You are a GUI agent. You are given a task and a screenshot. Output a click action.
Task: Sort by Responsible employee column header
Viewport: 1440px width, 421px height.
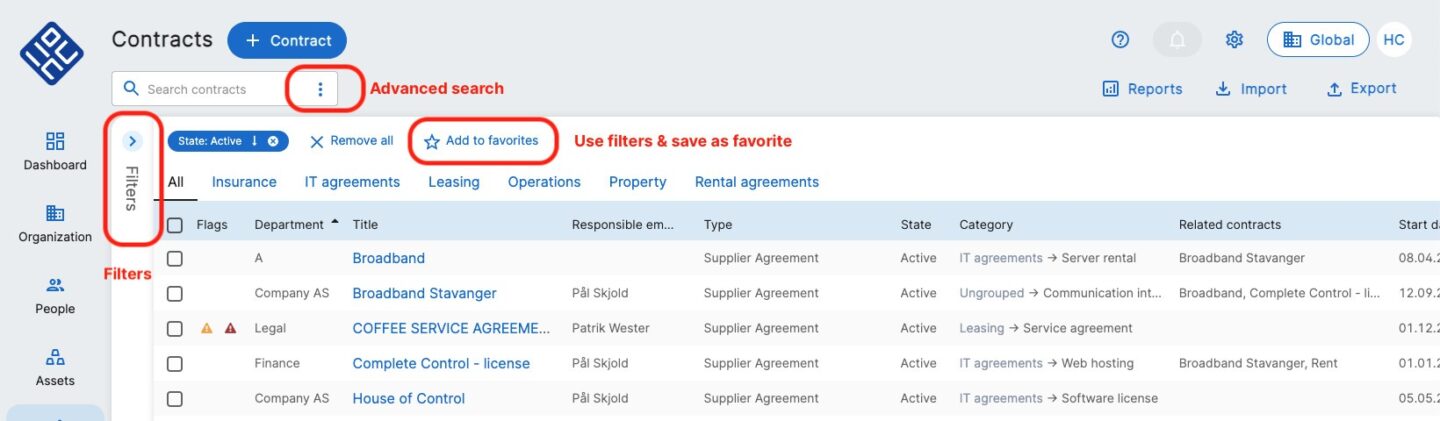click(623, 224)
